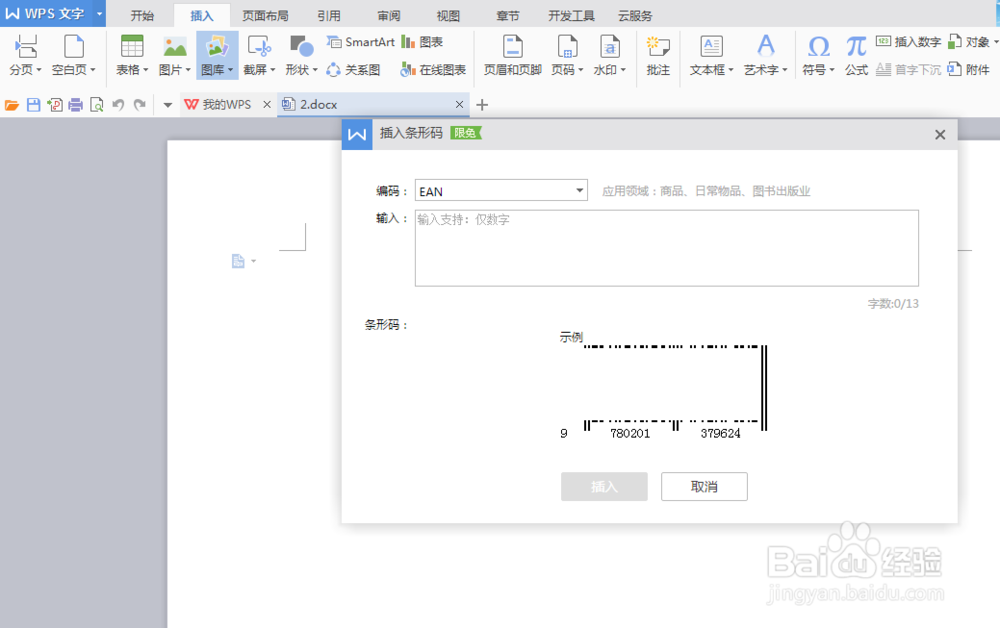The height and width of the screenshot is (628, 1000).
Task: Insert WordArt (艺术字)
Action: (765, 55)
